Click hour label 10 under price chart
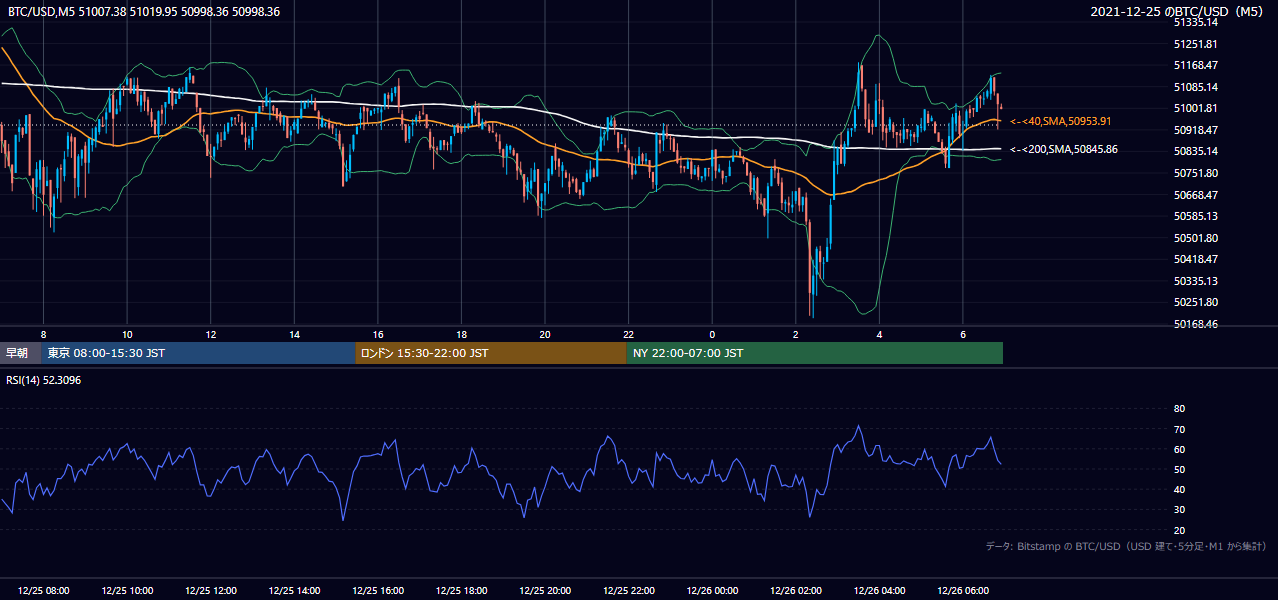 click(x=127, y=334)
